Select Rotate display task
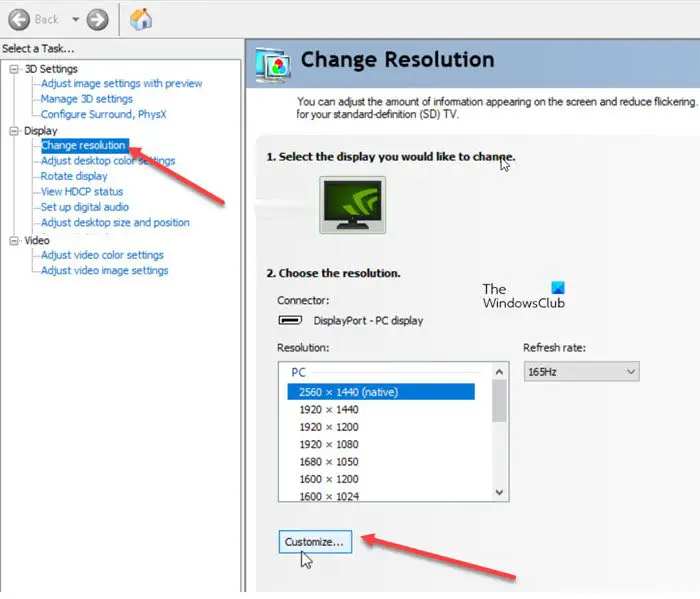 74,176
